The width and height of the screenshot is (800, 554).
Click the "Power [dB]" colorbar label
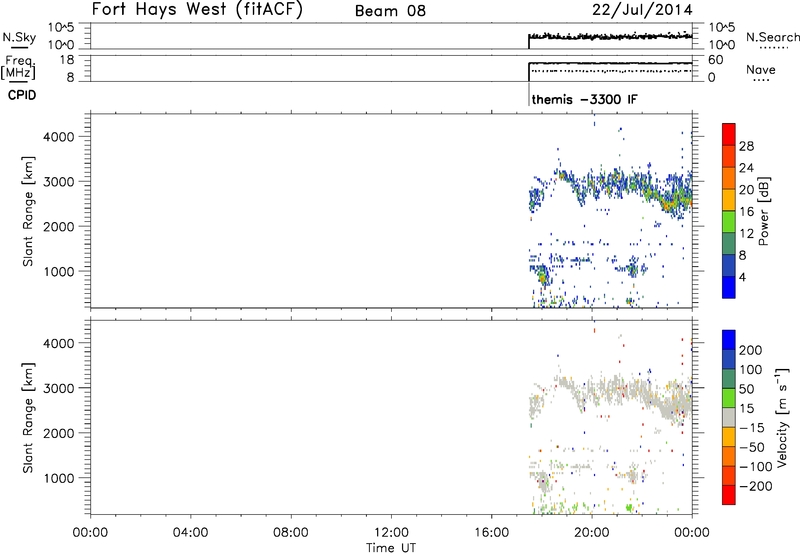(763, 211)
